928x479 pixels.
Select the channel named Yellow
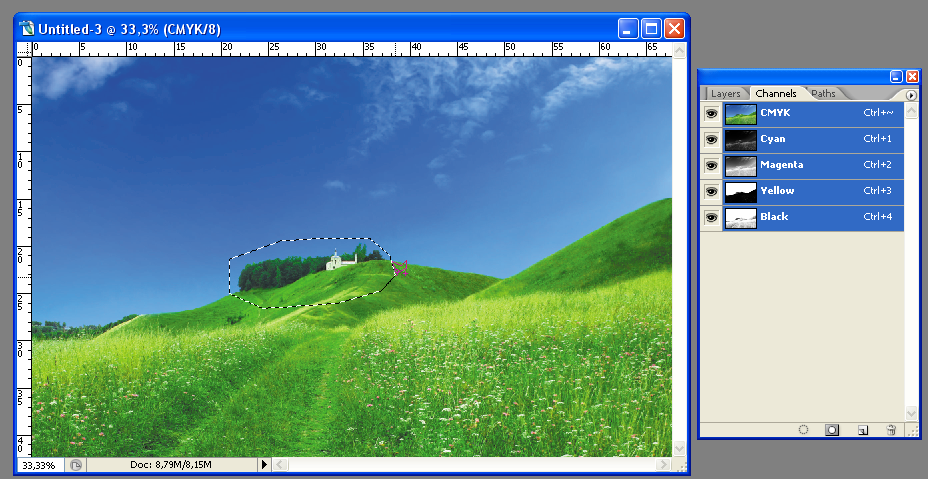click(777, 191)
